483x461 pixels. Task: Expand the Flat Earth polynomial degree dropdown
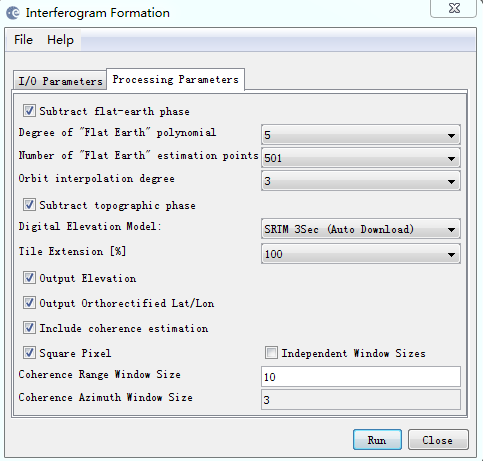point(361,135)
